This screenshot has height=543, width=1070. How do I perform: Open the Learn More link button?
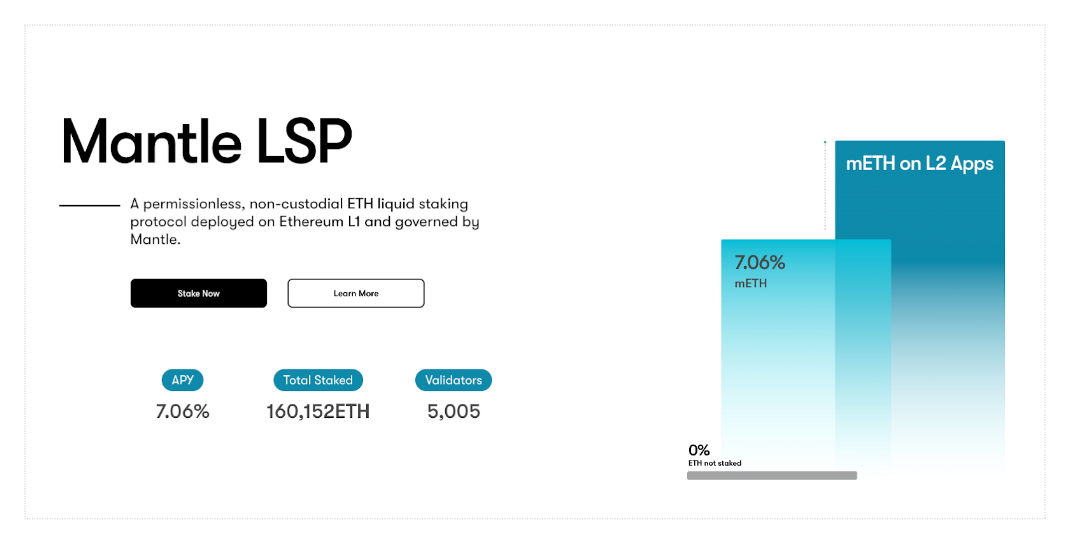[356, 293]
